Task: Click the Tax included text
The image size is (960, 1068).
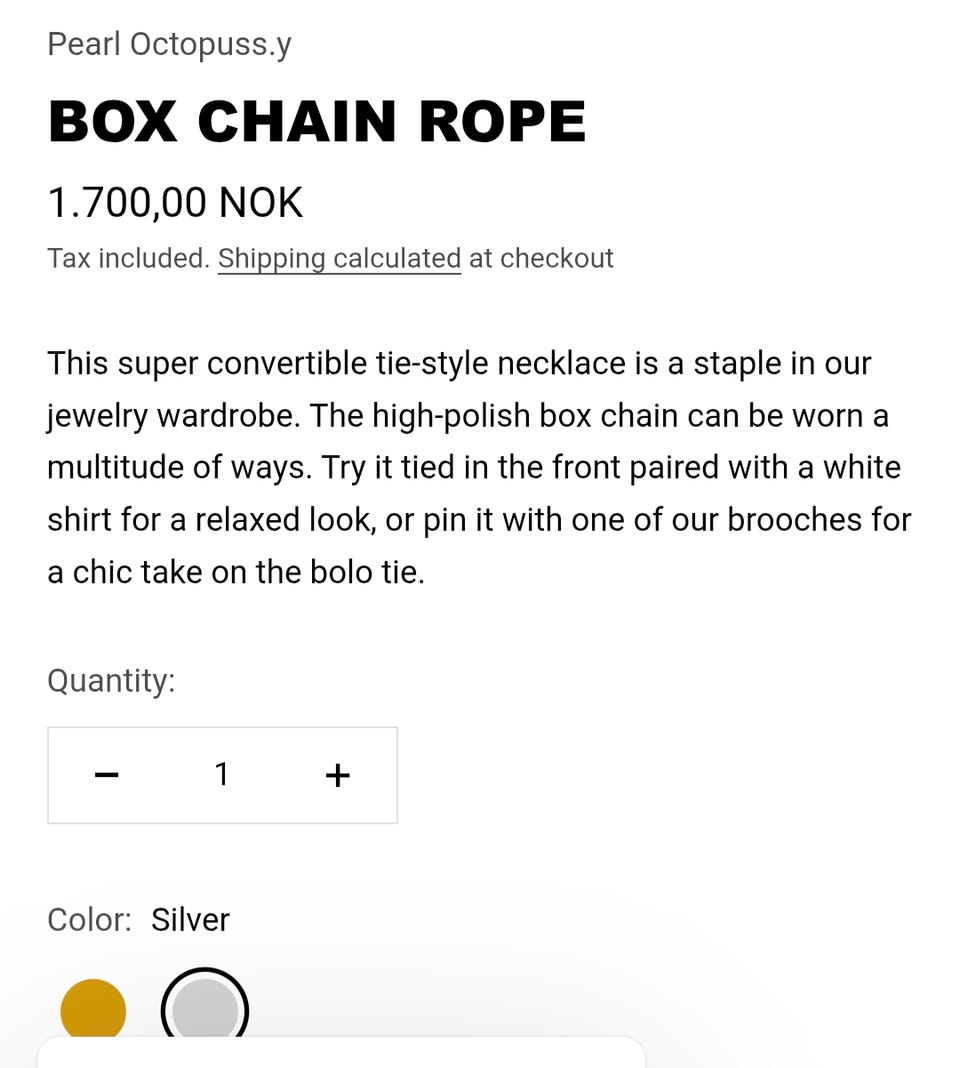Action: point(128,258)
